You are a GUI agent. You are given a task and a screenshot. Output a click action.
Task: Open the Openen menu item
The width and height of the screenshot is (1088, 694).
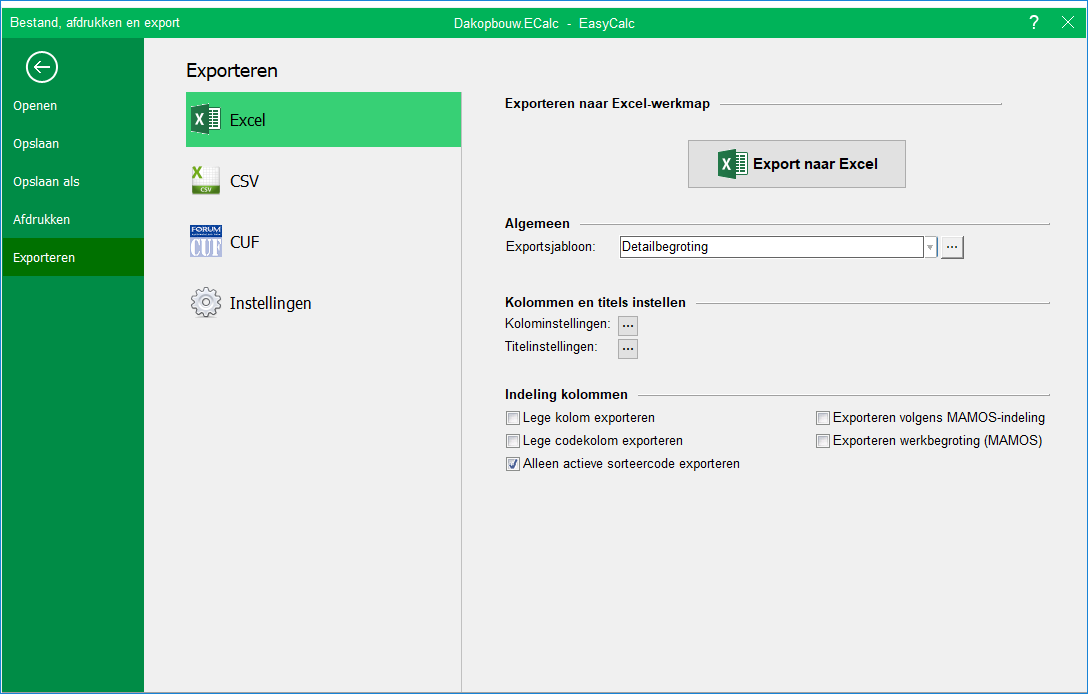point(35,106)
